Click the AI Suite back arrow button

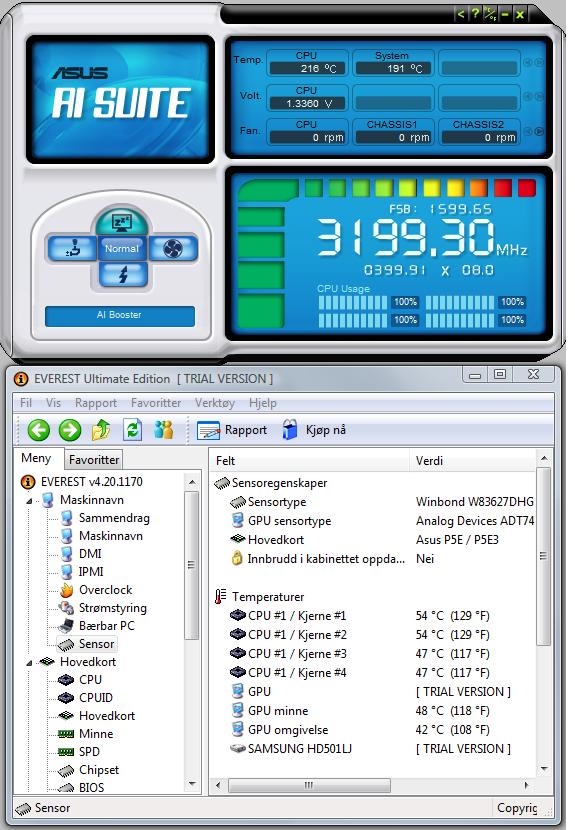click(x=461, y=14)
